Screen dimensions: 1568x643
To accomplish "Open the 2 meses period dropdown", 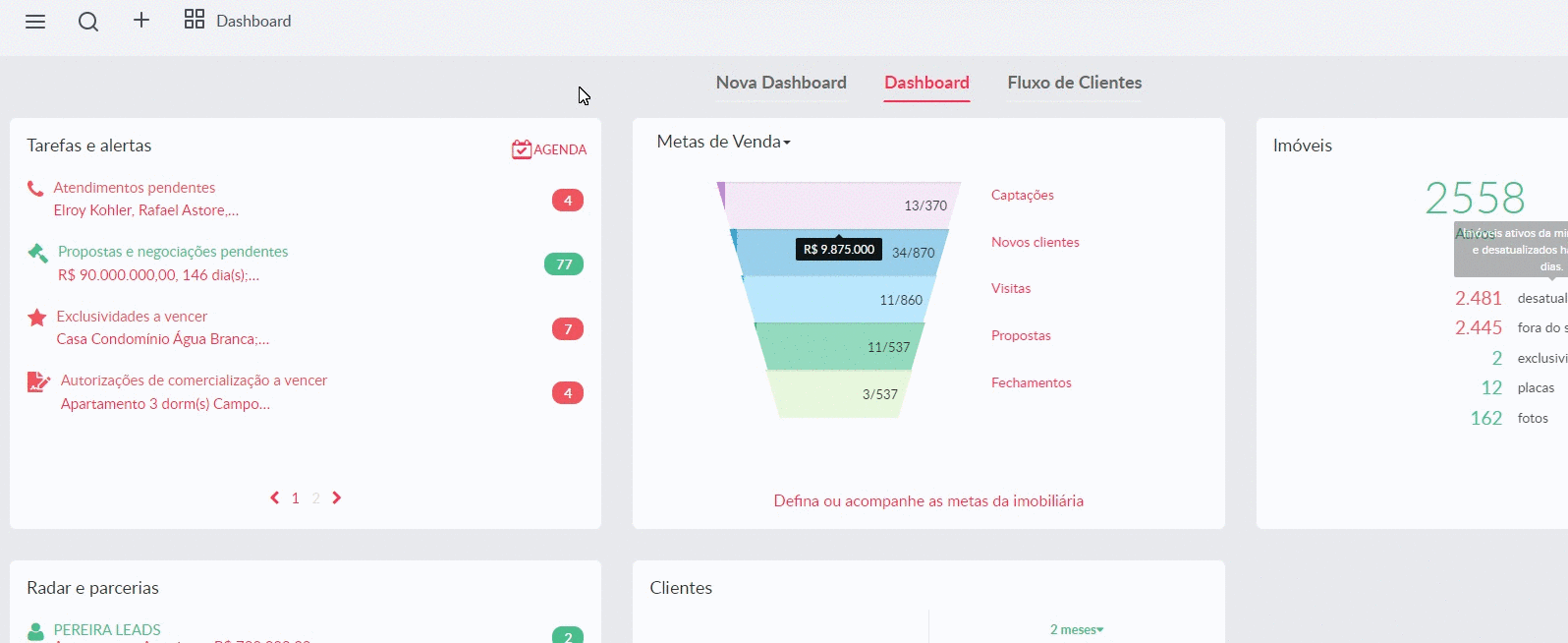I will coord(1077,629).
